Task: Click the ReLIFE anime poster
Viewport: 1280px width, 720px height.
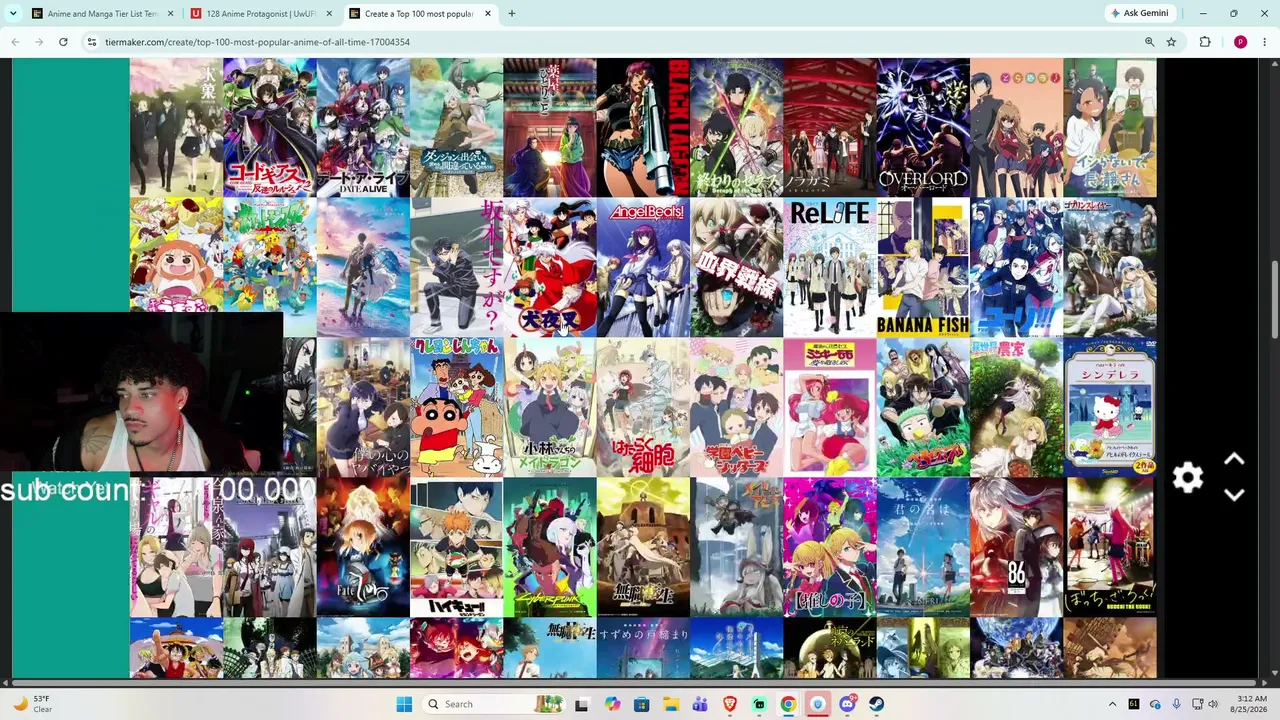Action: tap(830, 267)
